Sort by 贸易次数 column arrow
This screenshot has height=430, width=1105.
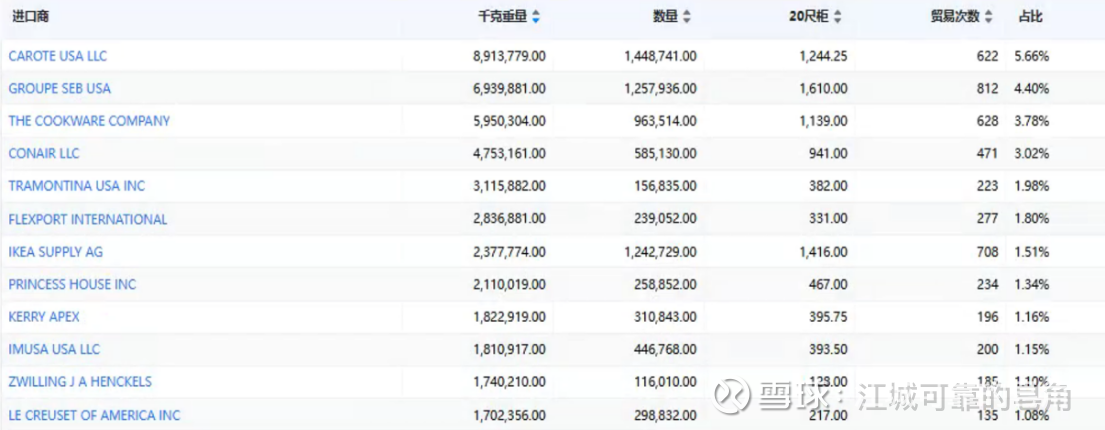click(989, 18)
